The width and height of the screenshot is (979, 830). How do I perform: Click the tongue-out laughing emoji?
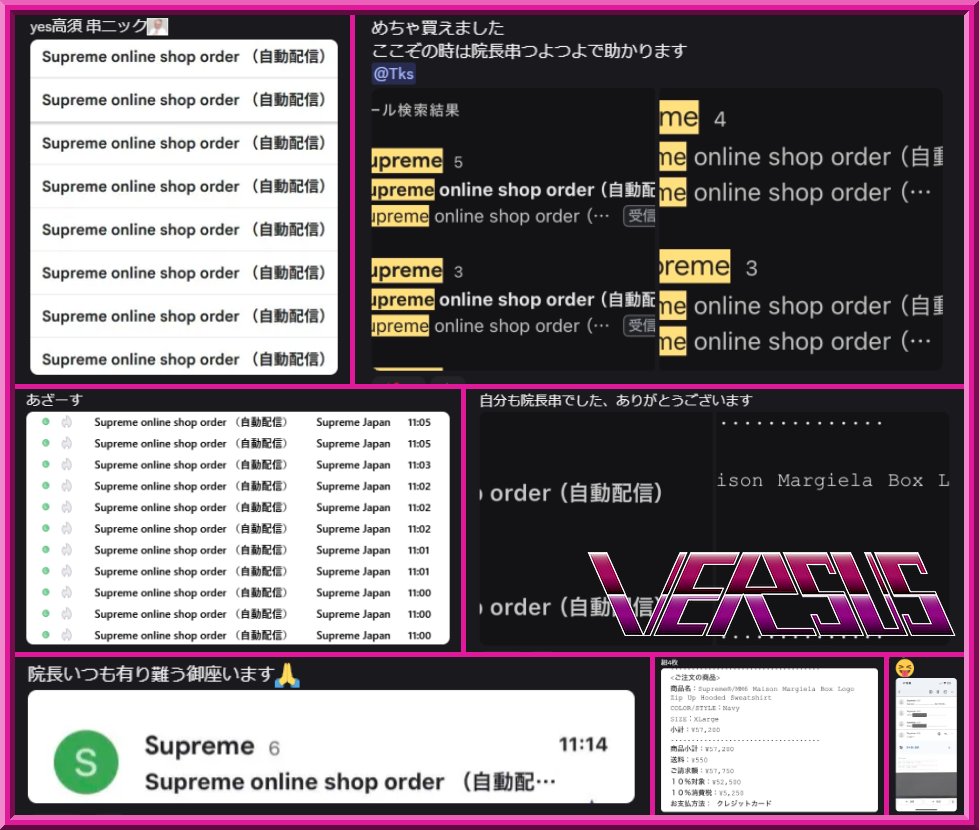(x=904, y=668)
